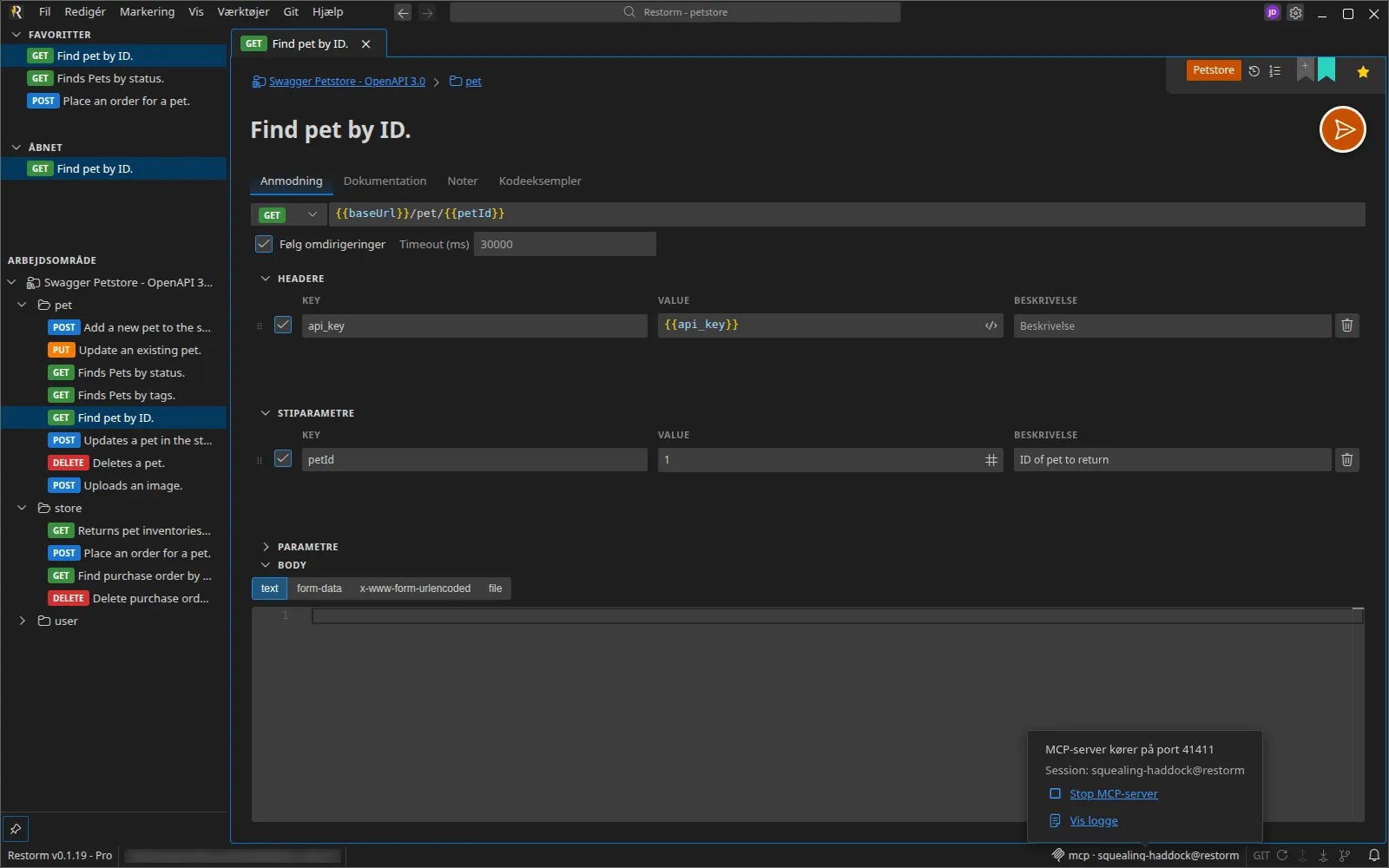This screenshot has width=1389, height=868.
Task: Expand the PARAMETRE section
Action: pos(266,547)
